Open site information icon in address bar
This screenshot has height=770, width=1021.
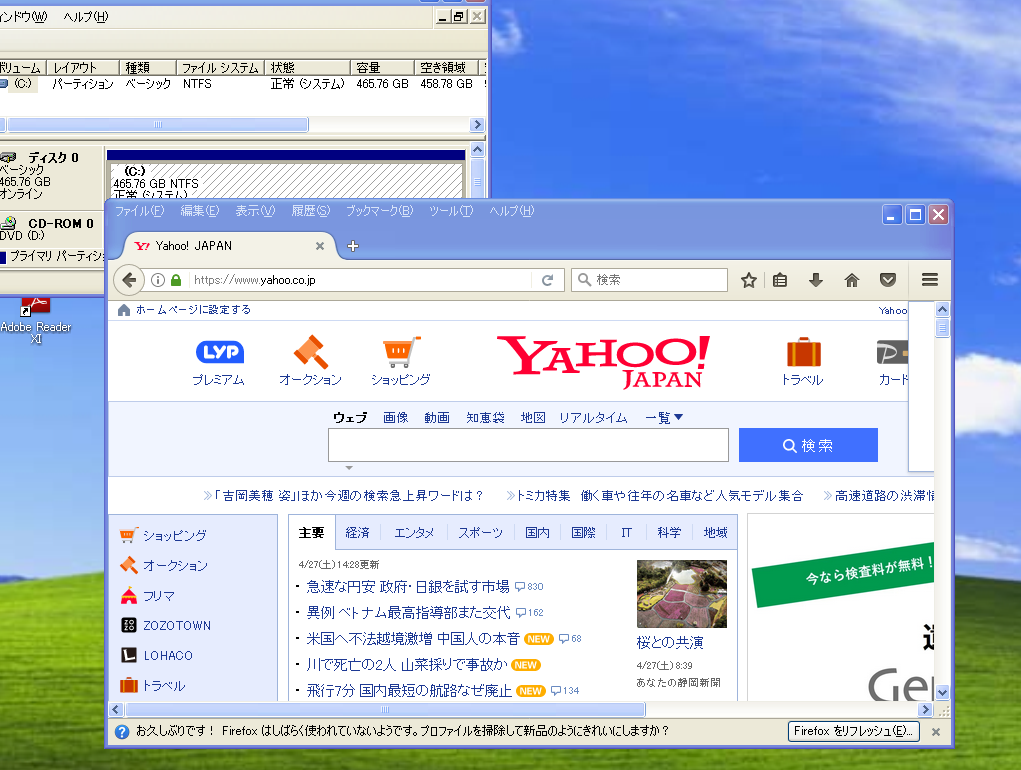[x=158, y=280]
